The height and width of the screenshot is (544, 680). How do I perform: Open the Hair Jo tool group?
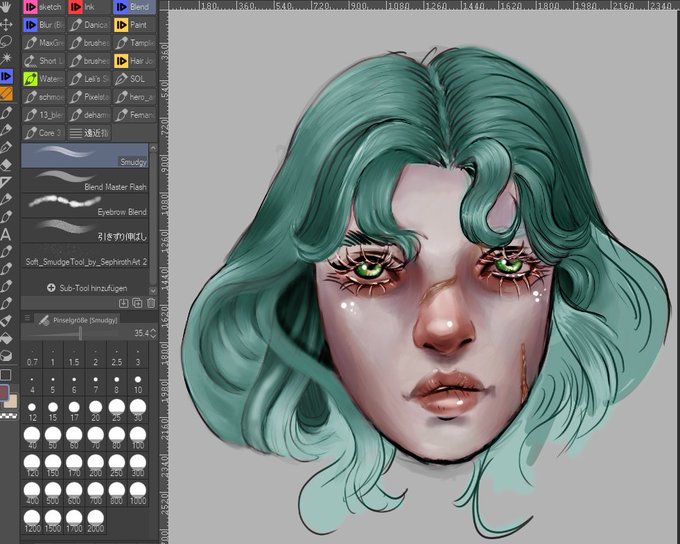point(135,61)
